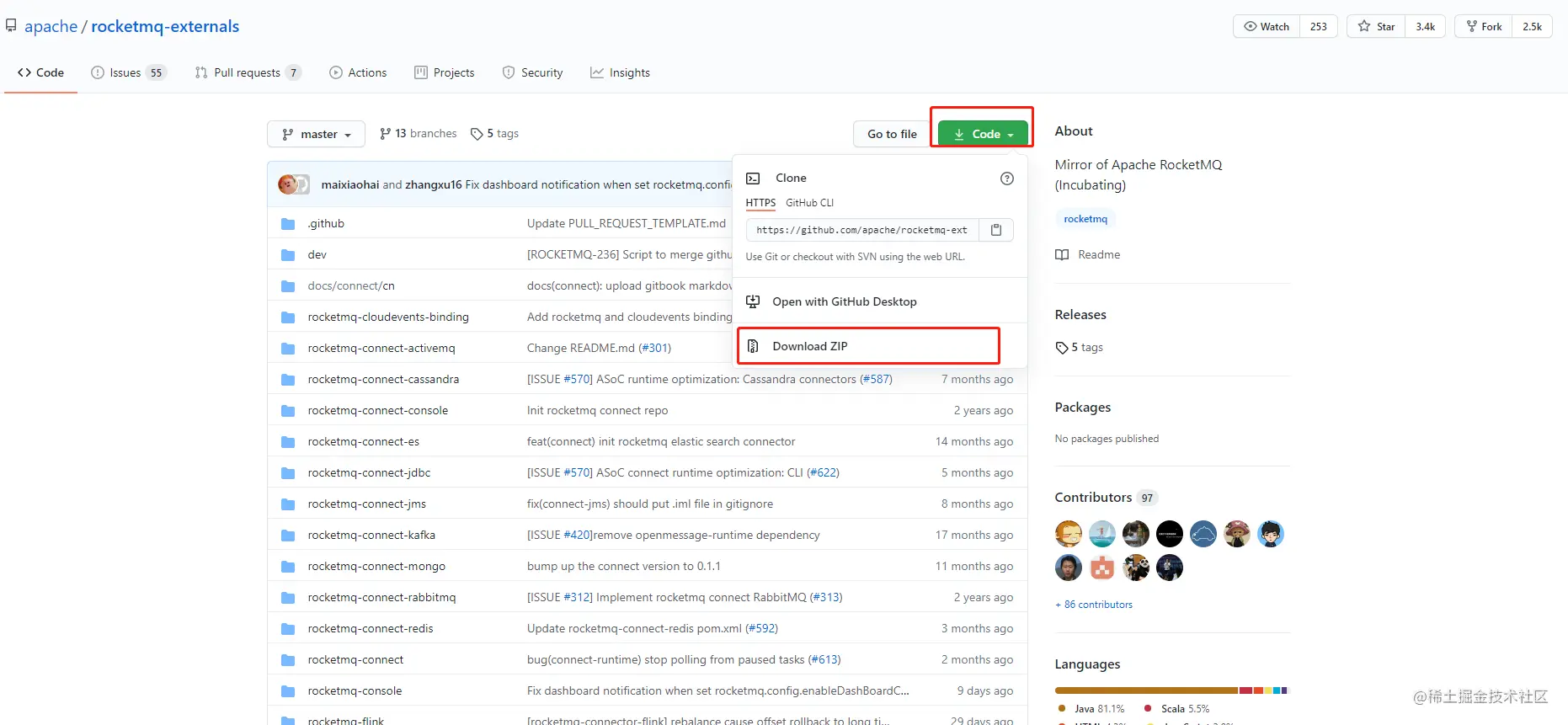Image resolution: width=1568 pixels, height=725 pixels.
Task: Select the HTTPS clone tab
Action: [x=760, y=203]
